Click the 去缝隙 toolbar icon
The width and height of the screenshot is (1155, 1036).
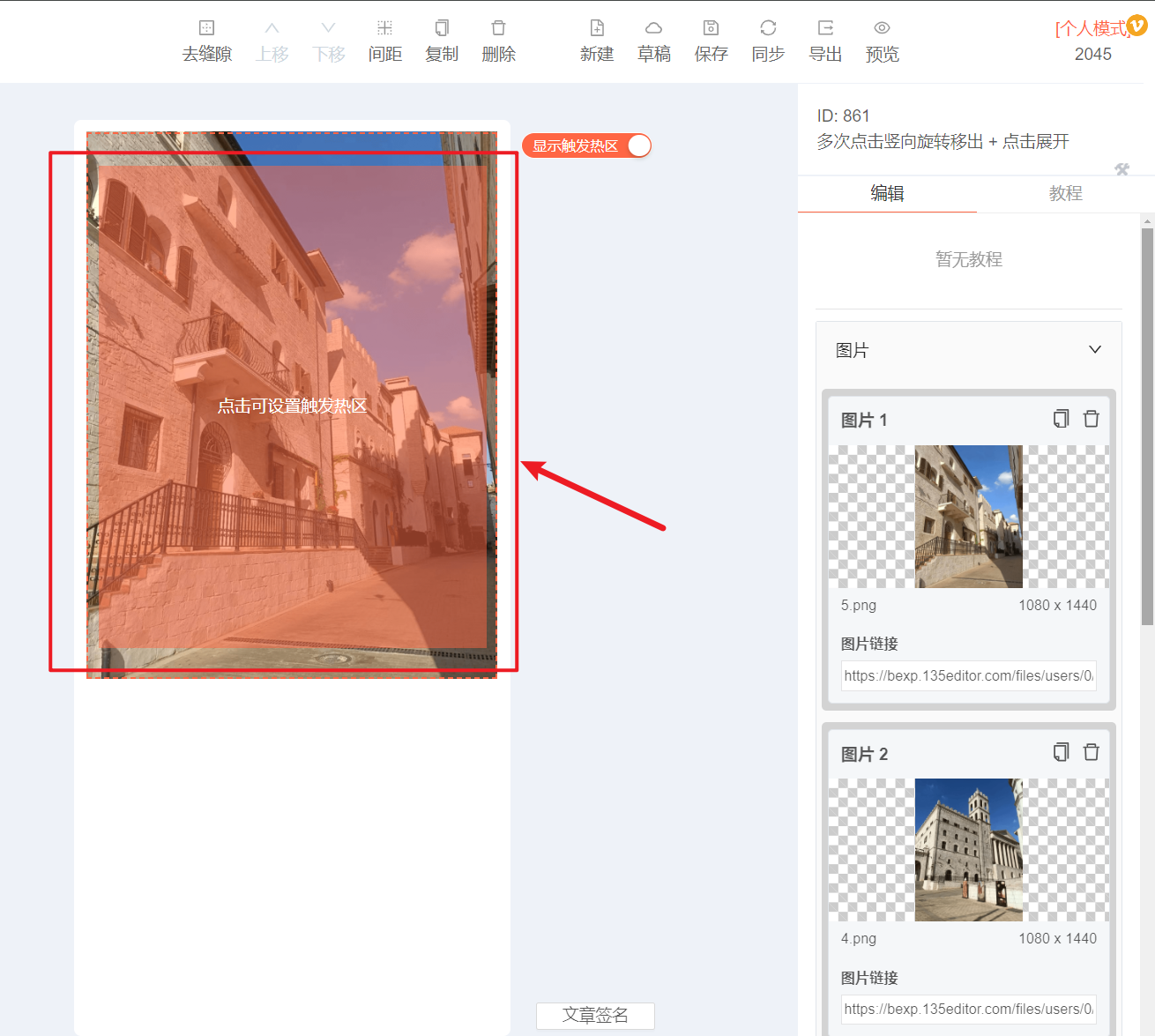206,28
